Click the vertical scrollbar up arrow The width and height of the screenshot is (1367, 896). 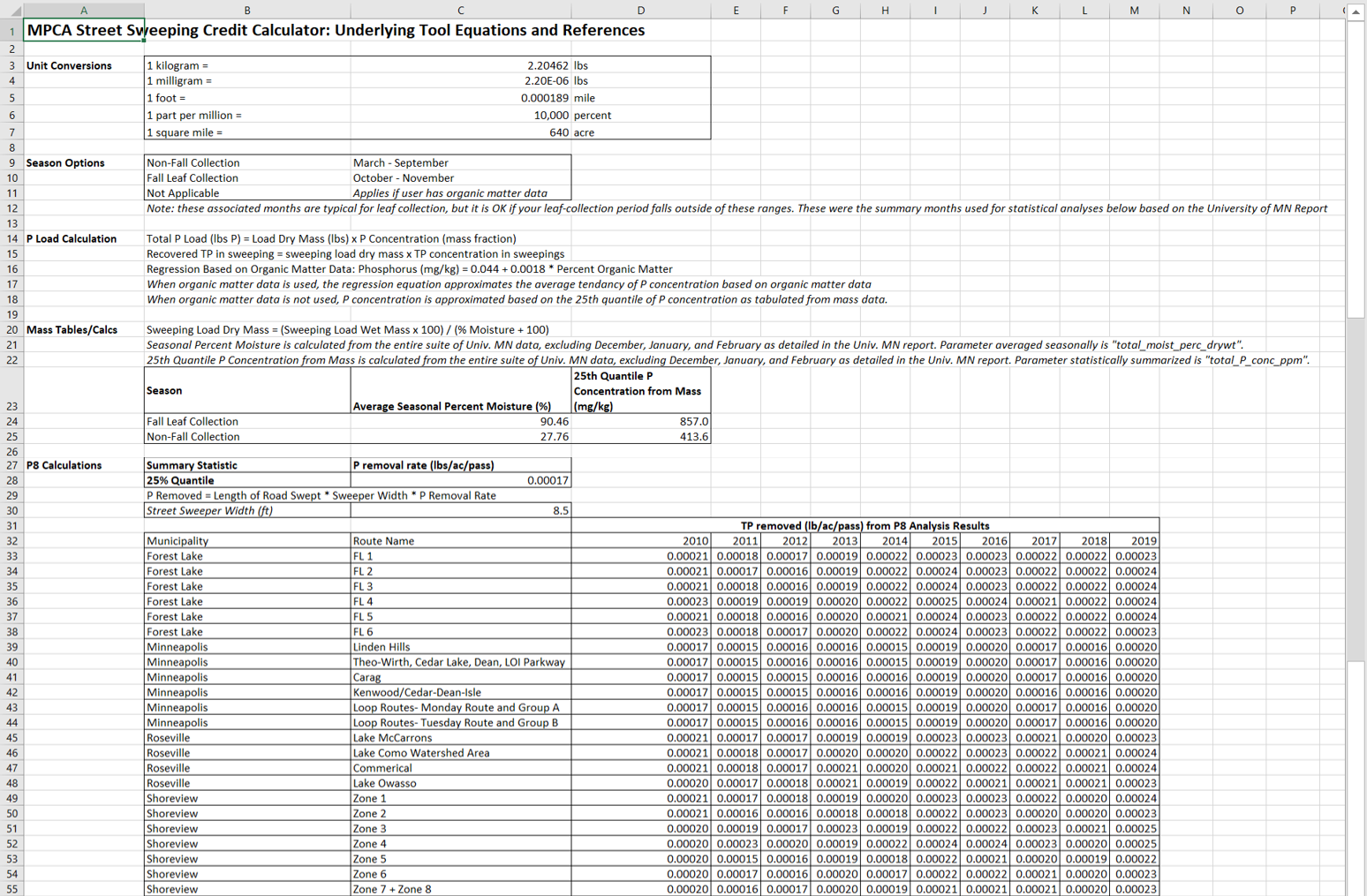[1356, 11]
